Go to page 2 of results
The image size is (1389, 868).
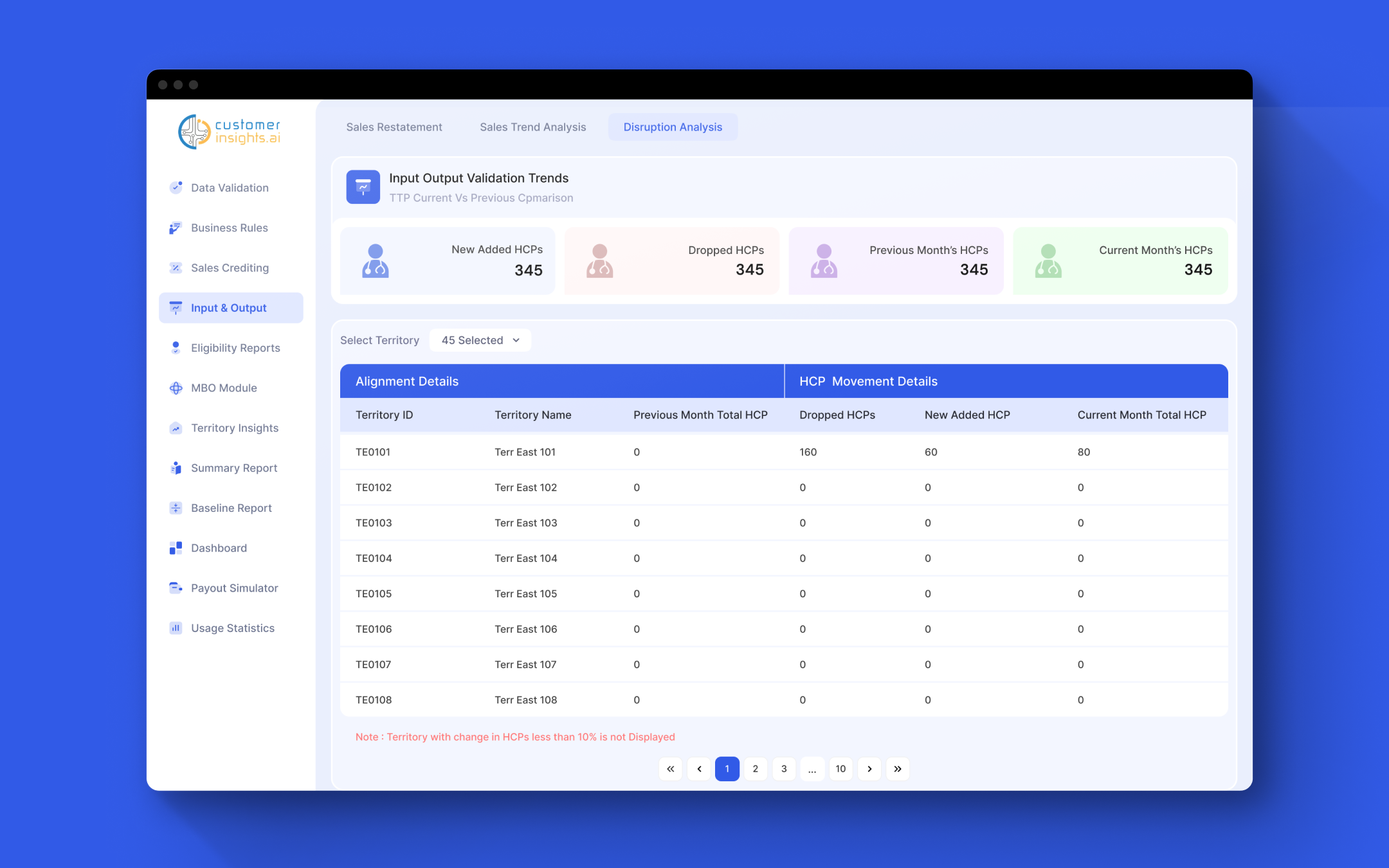coord(755,769)
